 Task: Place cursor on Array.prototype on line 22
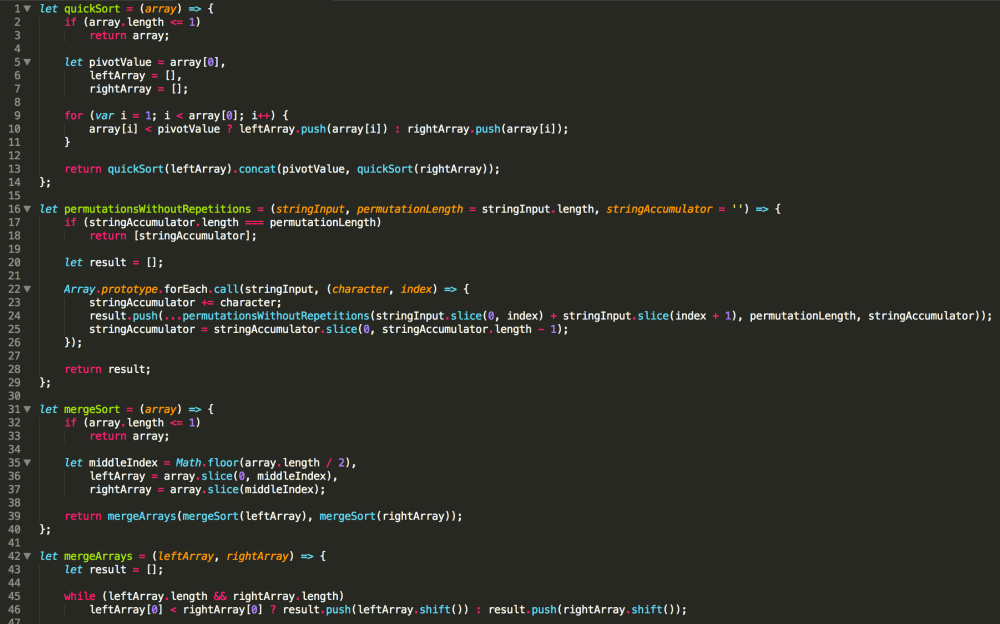(x=111, y=289)
